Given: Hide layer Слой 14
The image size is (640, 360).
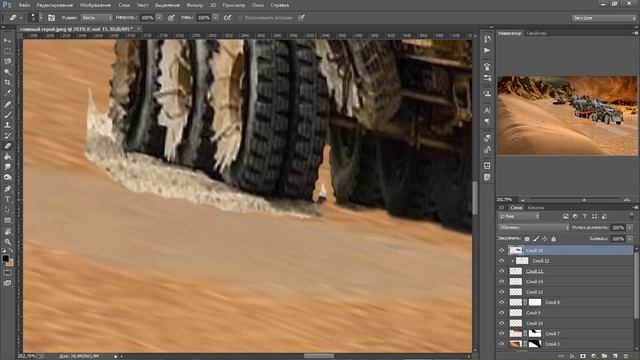Looking at the screenshot, I should [x=502, y=282].
